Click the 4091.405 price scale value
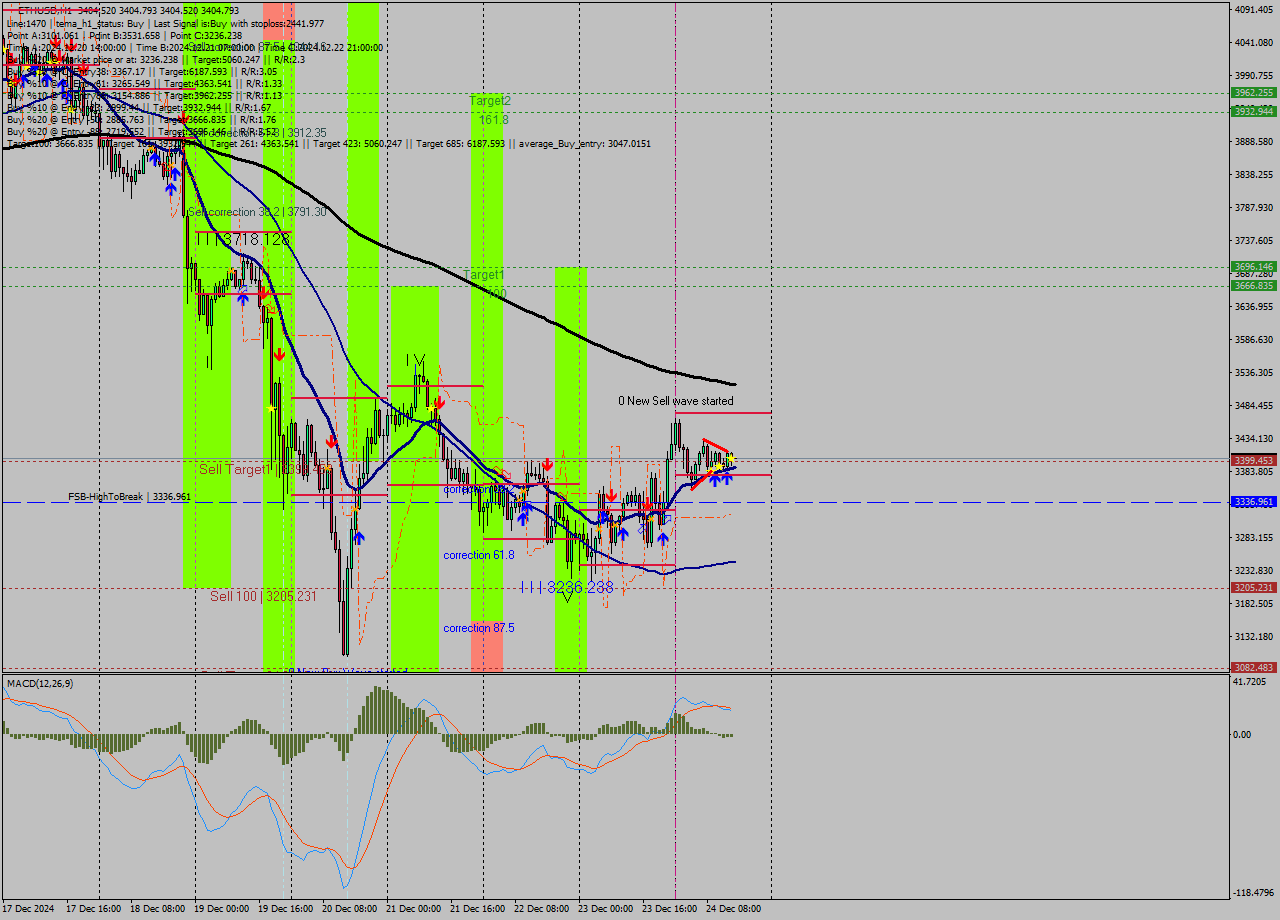1280x920 pixels. pos(1254,9)
